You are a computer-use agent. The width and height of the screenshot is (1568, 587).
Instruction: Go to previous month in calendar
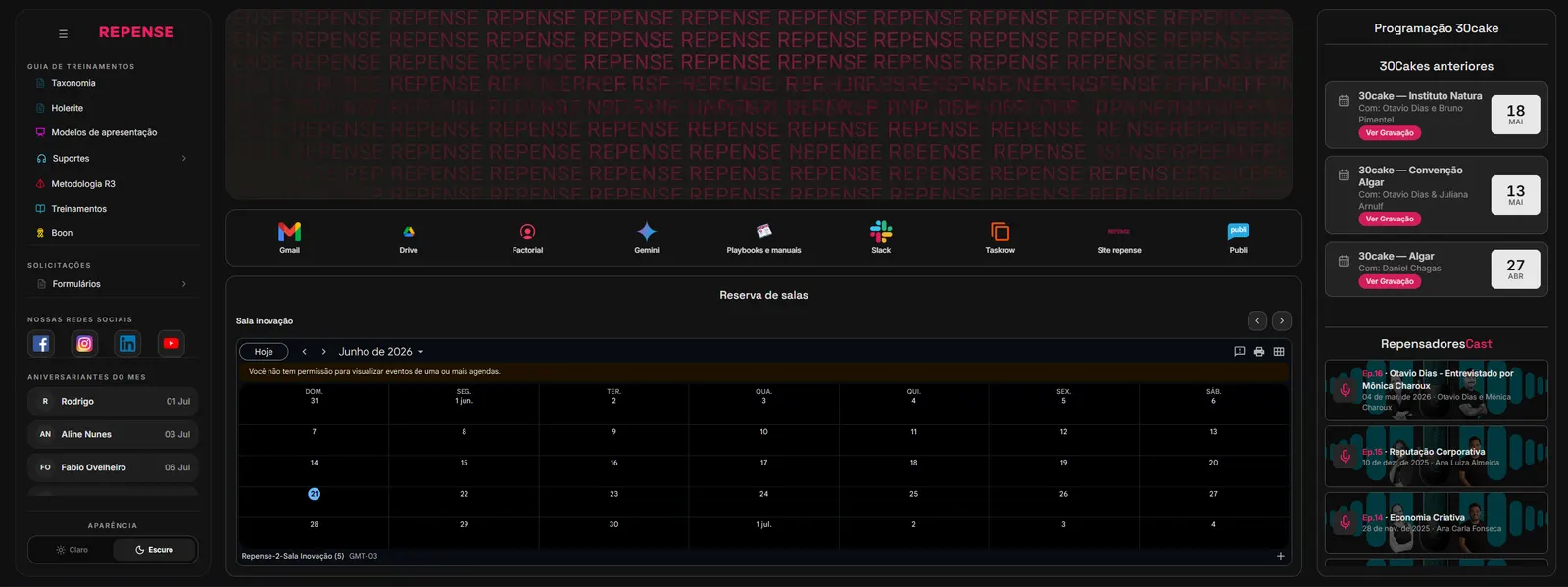[x=304, y=351]
